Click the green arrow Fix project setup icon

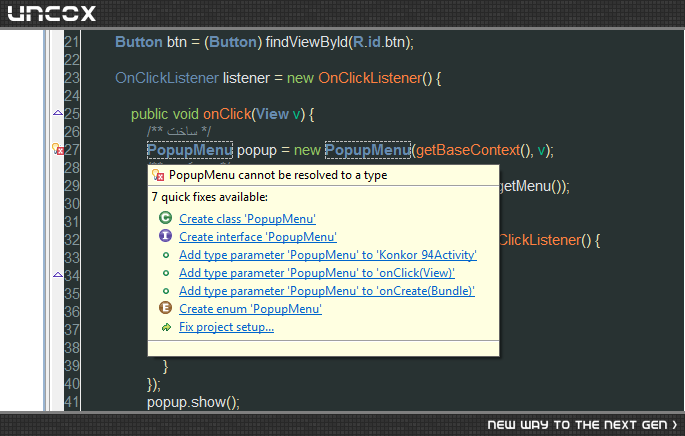[x=166, y=327]
